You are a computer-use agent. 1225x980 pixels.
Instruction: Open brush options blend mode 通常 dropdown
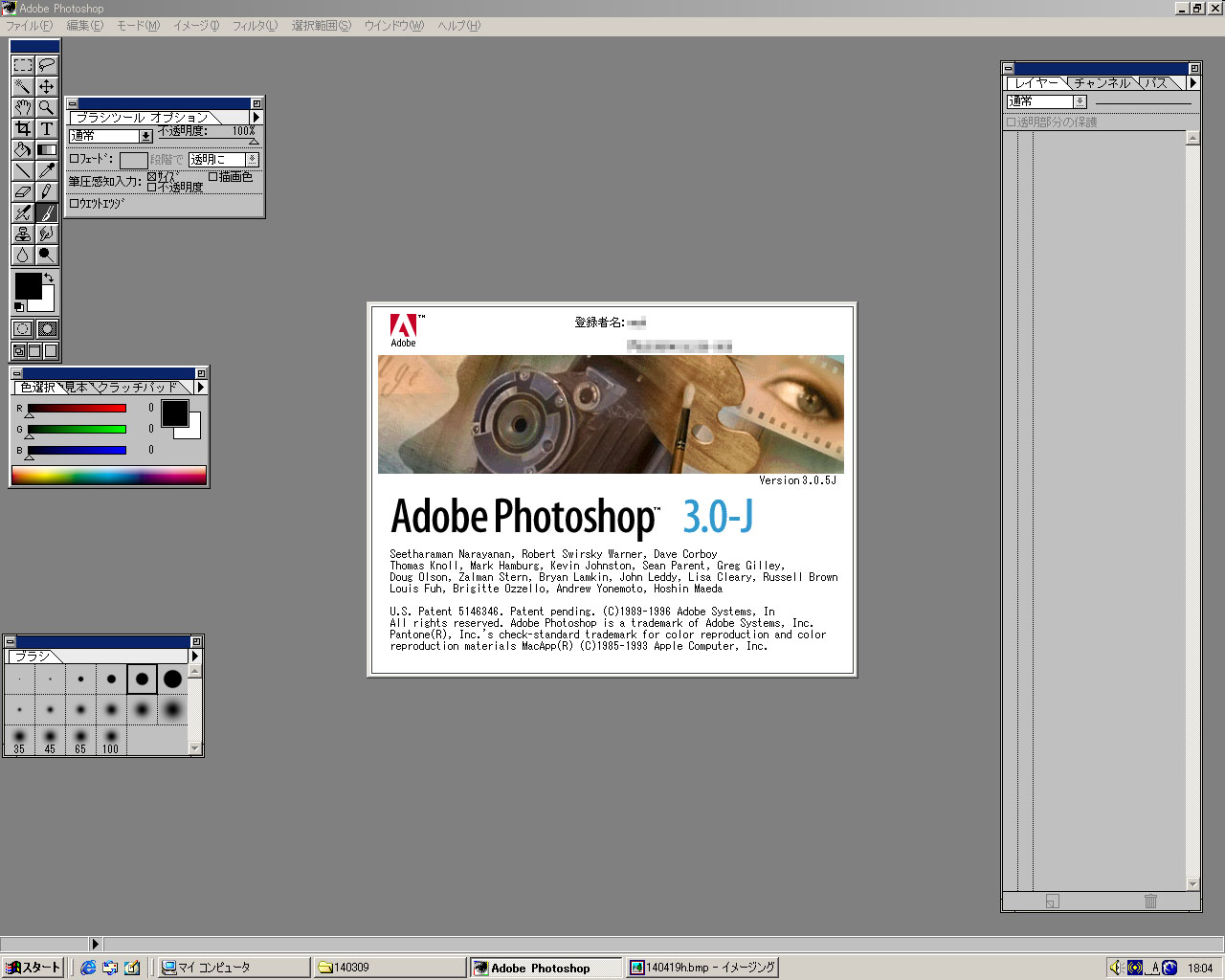[111, 136]
